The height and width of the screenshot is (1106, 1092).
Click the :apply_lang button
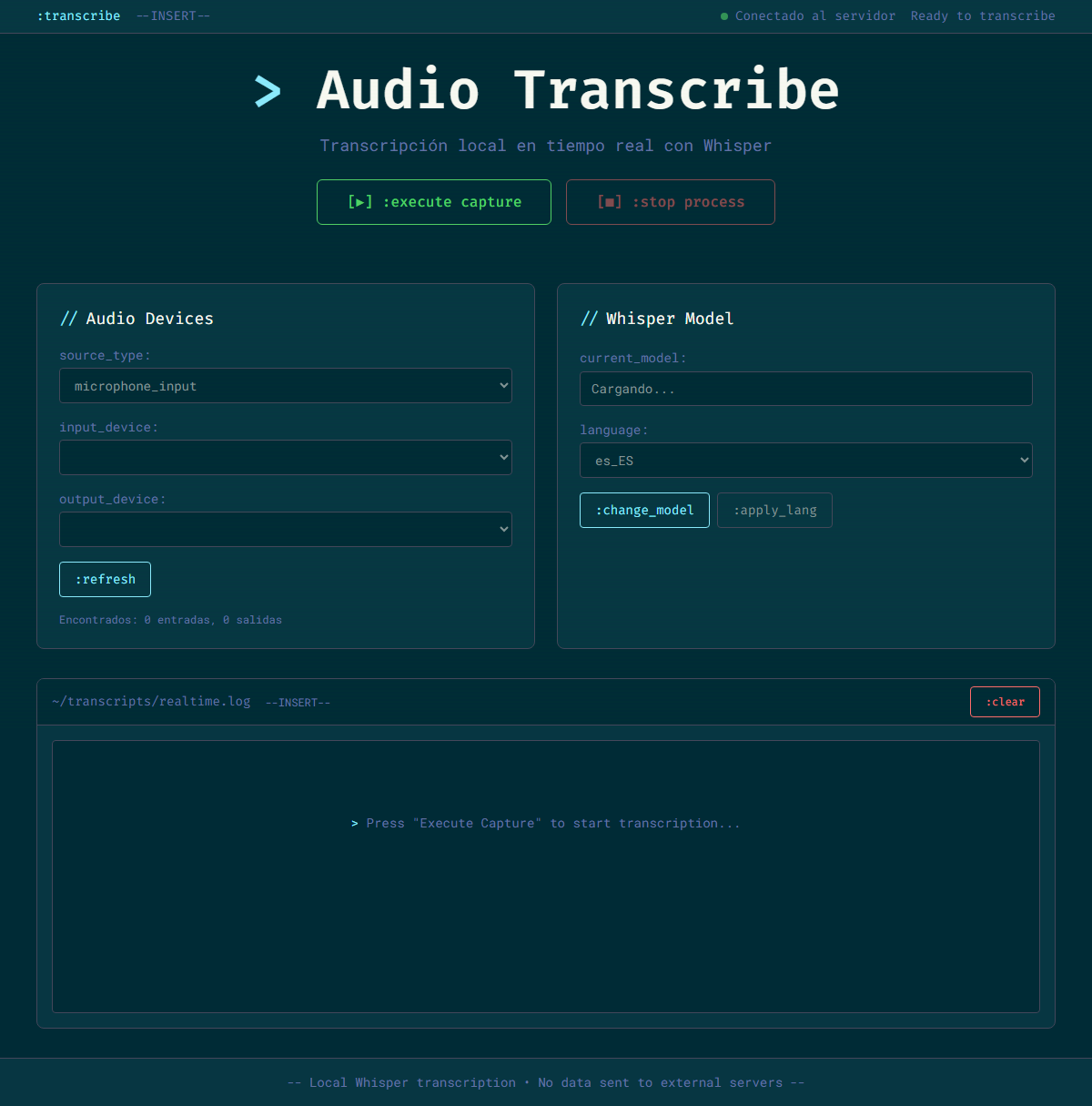coord(774,511)
